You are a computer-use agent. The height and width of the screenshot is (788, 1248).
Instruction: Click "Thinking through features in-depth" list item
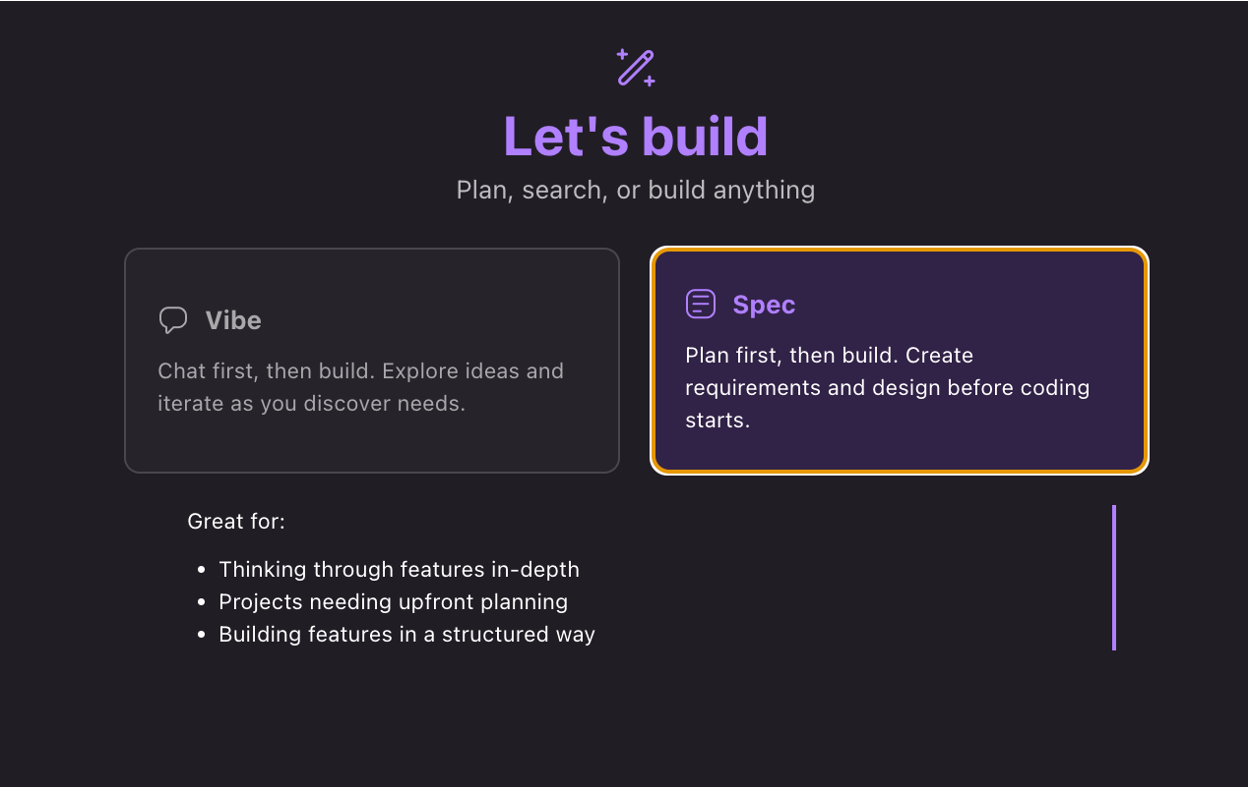click(x=399, y=569)
